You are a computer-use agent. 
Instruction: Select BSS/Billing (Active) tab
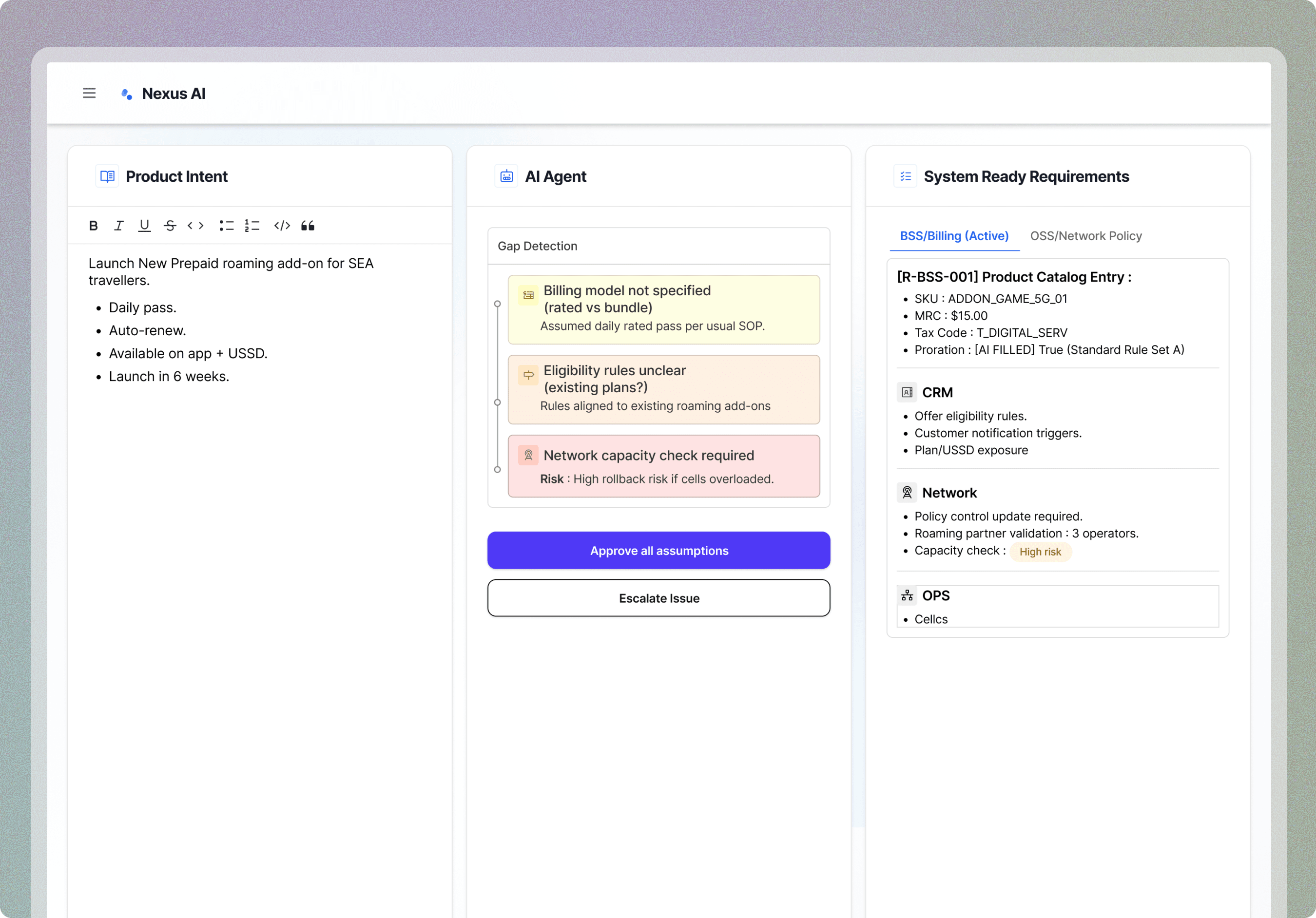click(954, 236)
